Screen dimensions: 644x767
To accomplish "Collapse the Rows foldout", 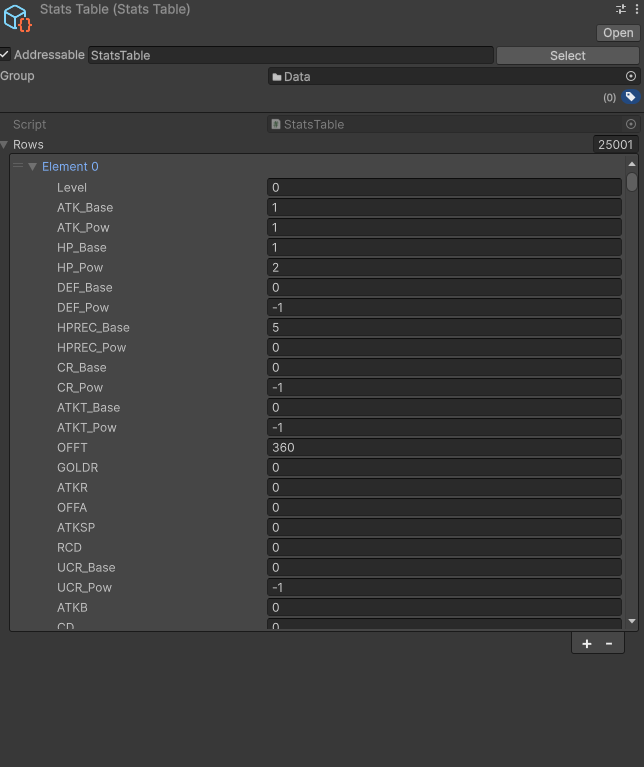I will [x=4, y=145].
